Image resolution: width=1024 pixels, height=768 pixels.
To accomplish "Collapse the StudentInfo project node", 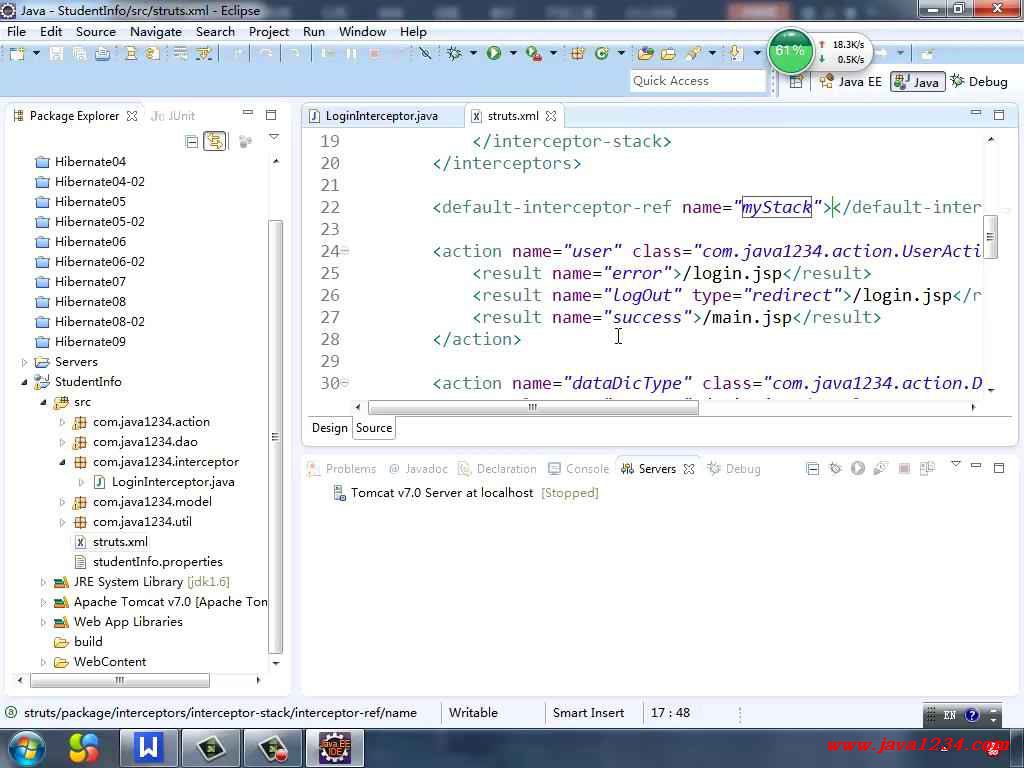I will click(x=24, y=382).
